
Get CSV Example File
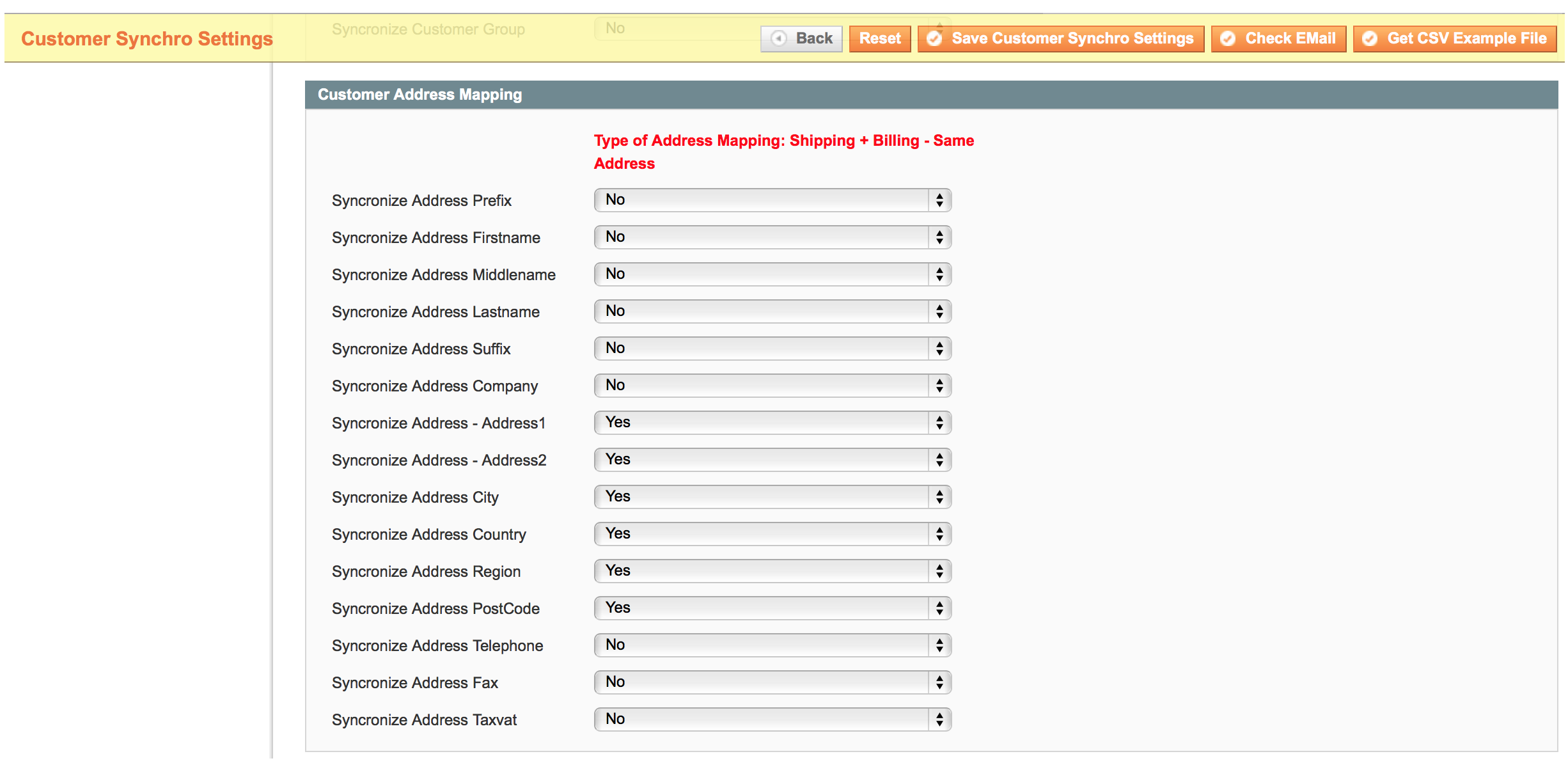[1455, 39]
